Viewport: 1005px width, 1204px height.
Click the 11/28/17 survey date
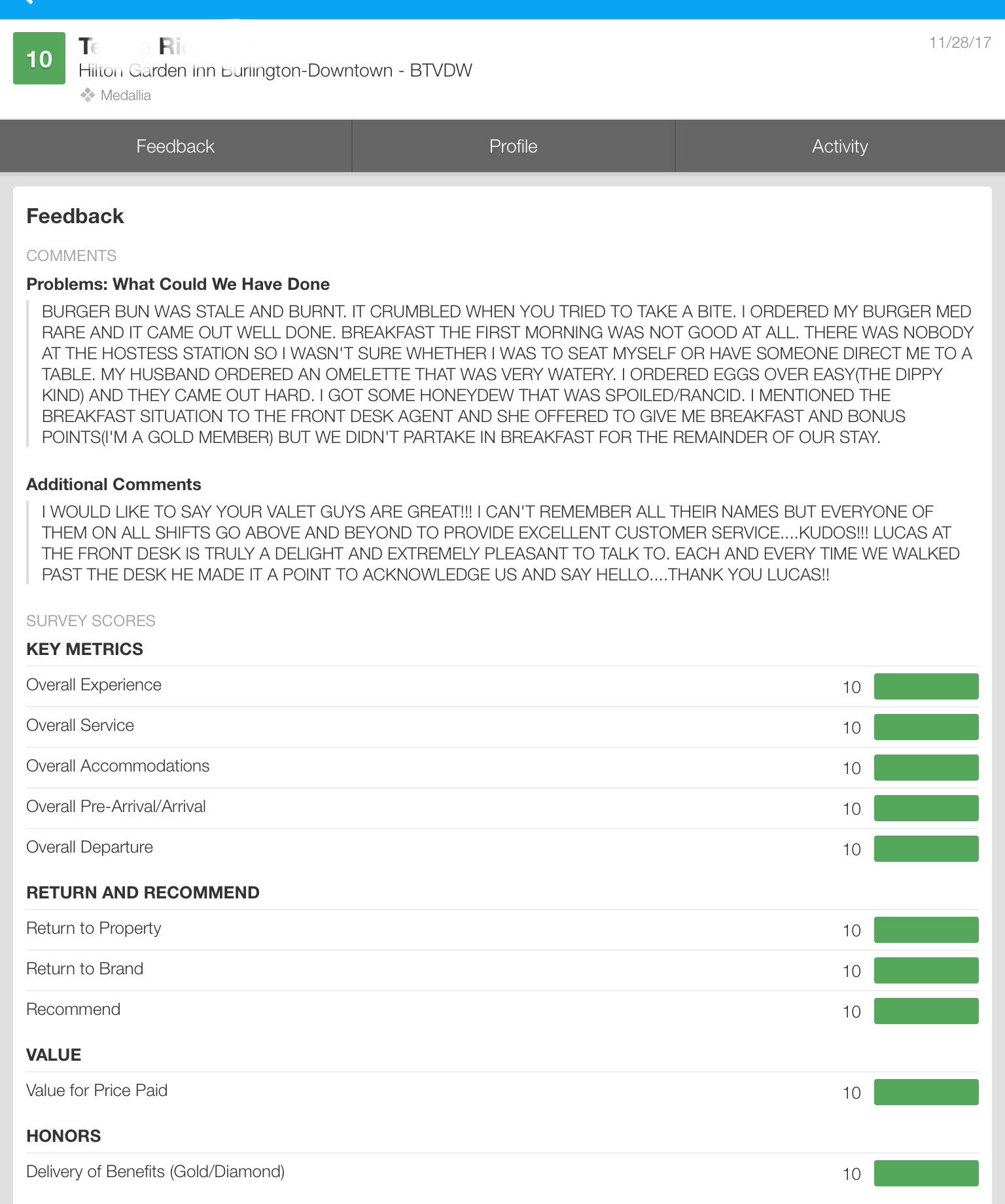[960, 43]
